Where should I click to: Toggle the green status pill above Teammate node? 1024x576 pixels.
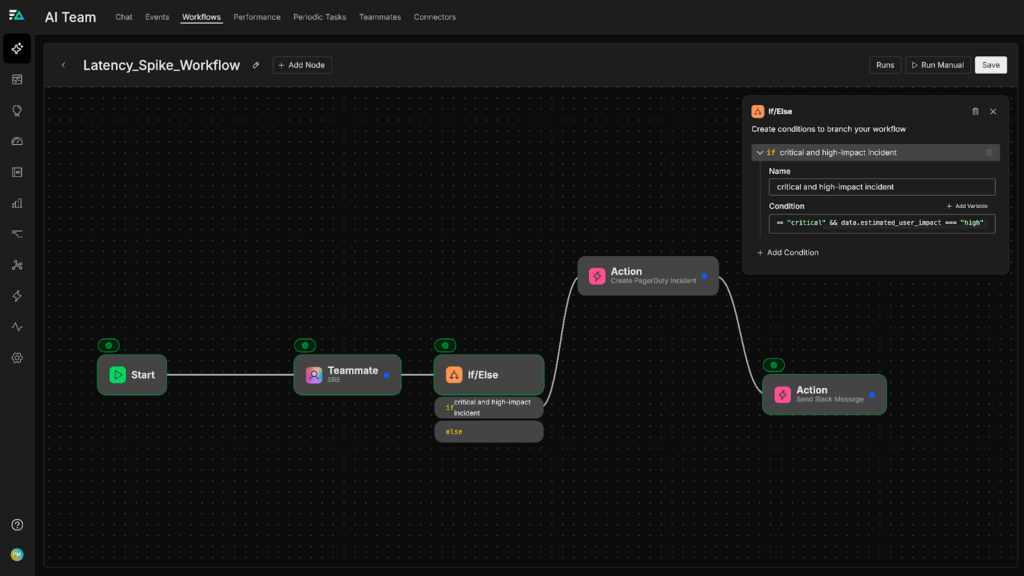pyautogui.click(x=305, y=345)
